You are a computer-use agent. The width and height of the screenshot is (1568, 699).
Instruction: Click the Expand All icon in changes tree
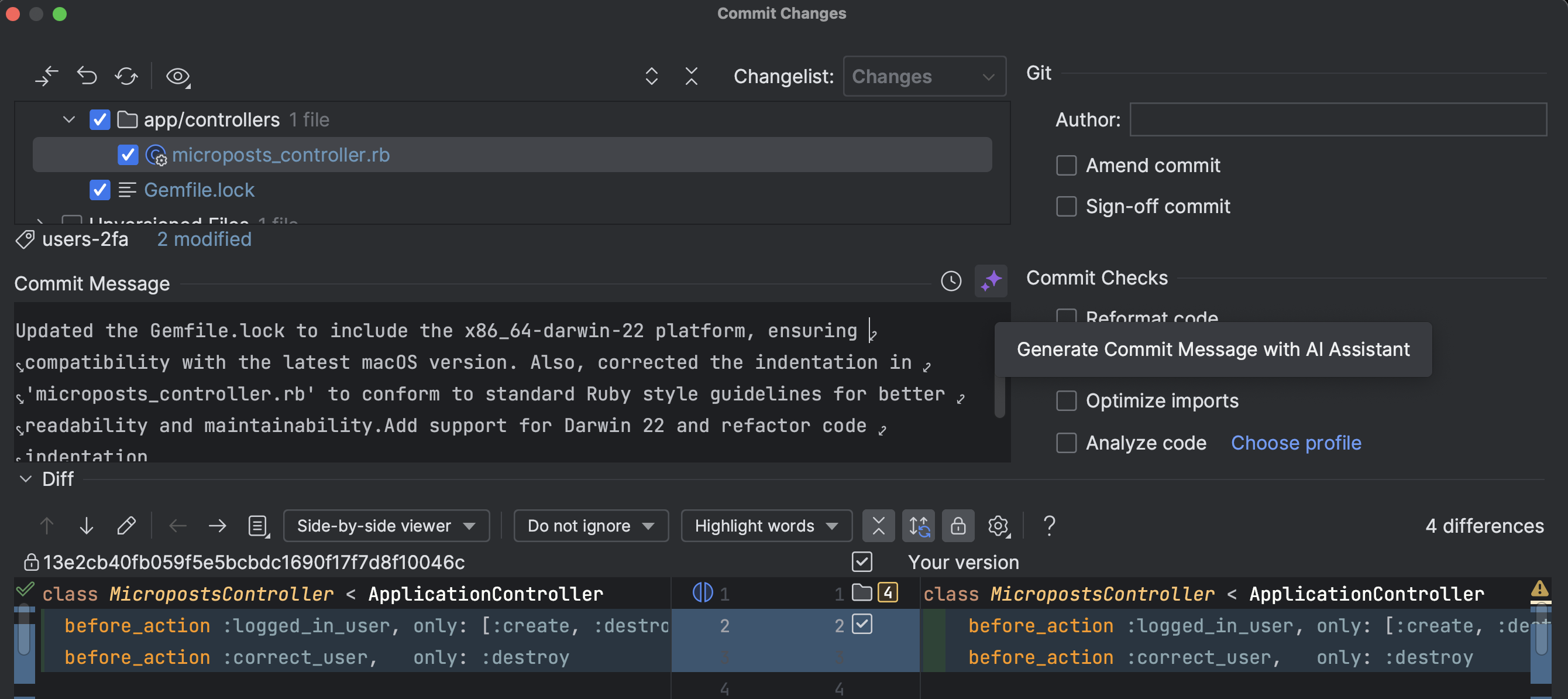point(651,76)
